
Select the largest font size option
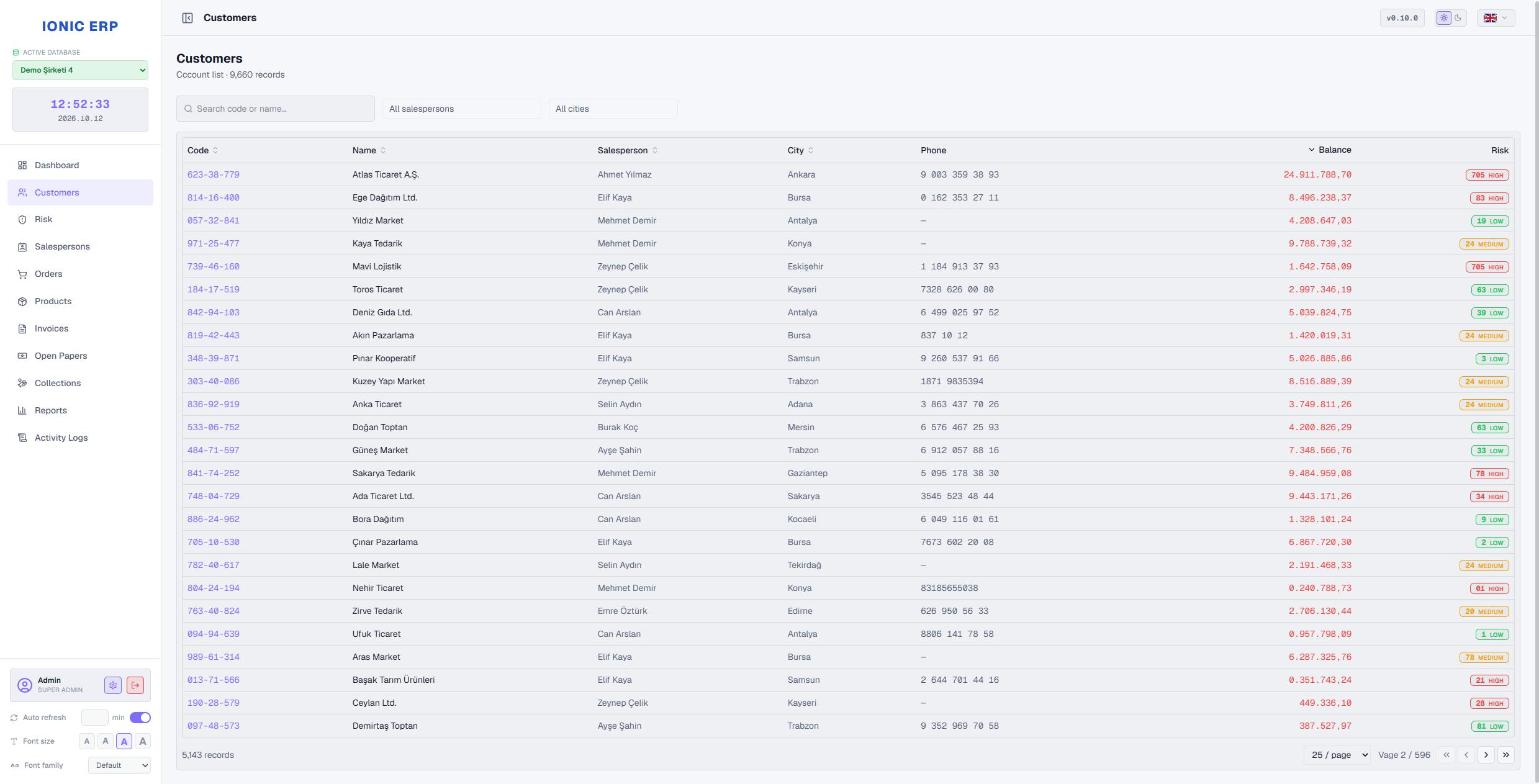pyautogui.click(x=143, y=741)
